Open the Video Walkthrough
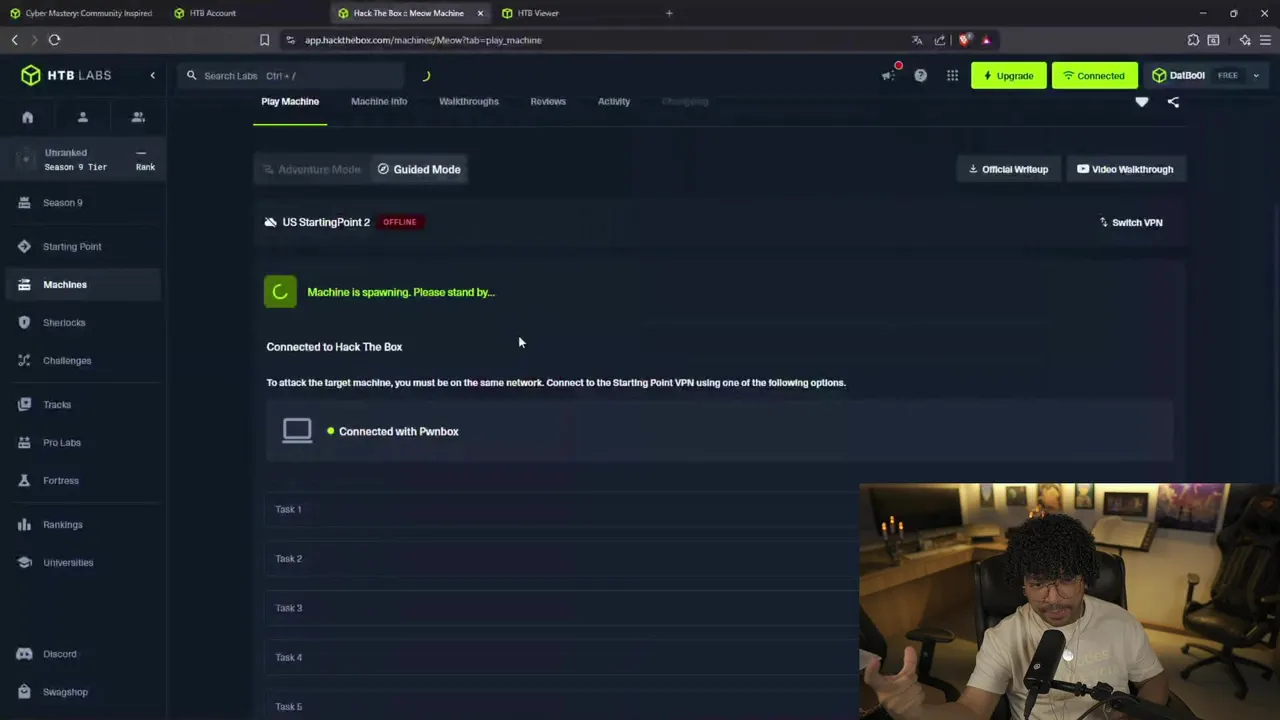This screenshot has width=1280, height=720. click(x=1125, y=169)
